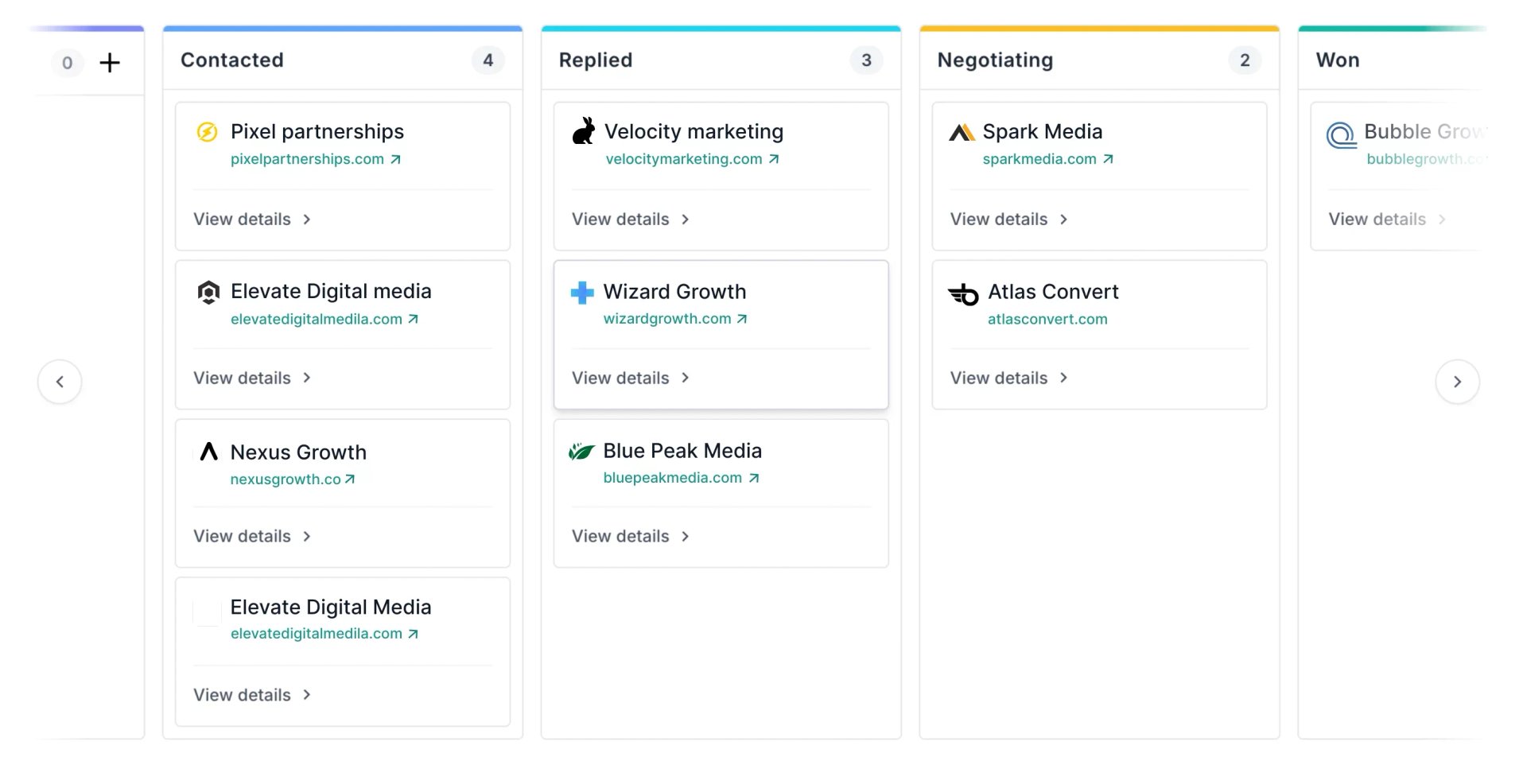Select the Velocity marketing title

click(694, 132)
